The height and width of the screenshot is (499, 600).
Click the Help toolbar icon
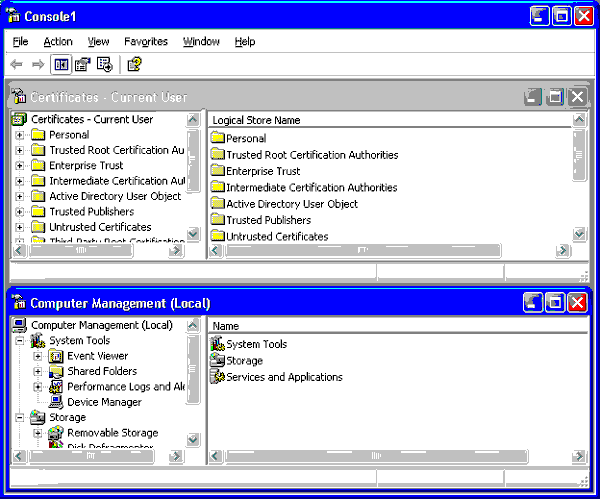tap(134, 64)
